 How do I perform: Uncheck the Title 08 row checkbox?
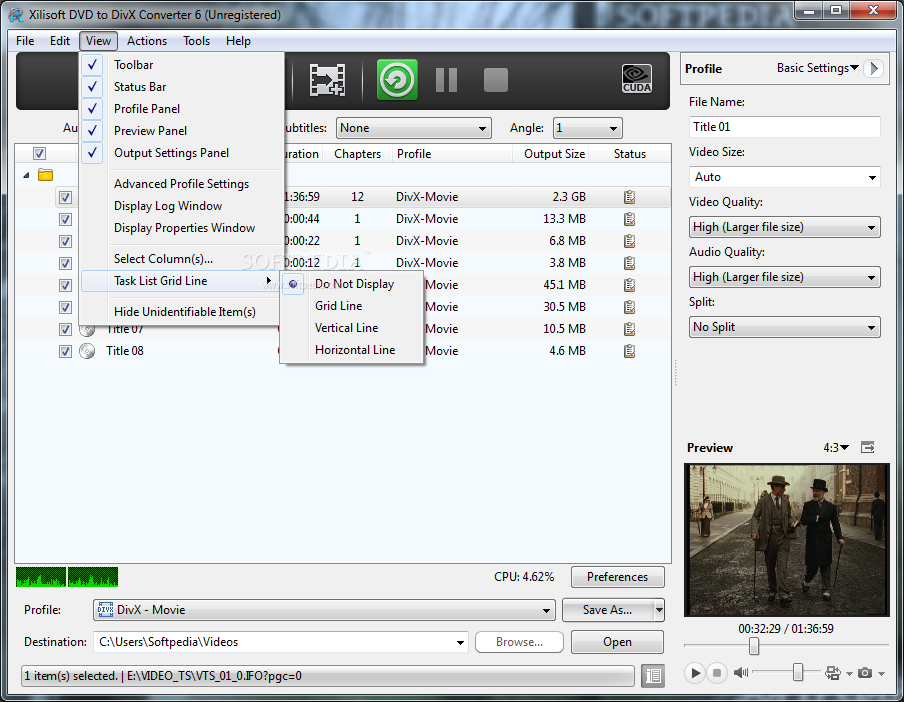(x=65, y=351)
